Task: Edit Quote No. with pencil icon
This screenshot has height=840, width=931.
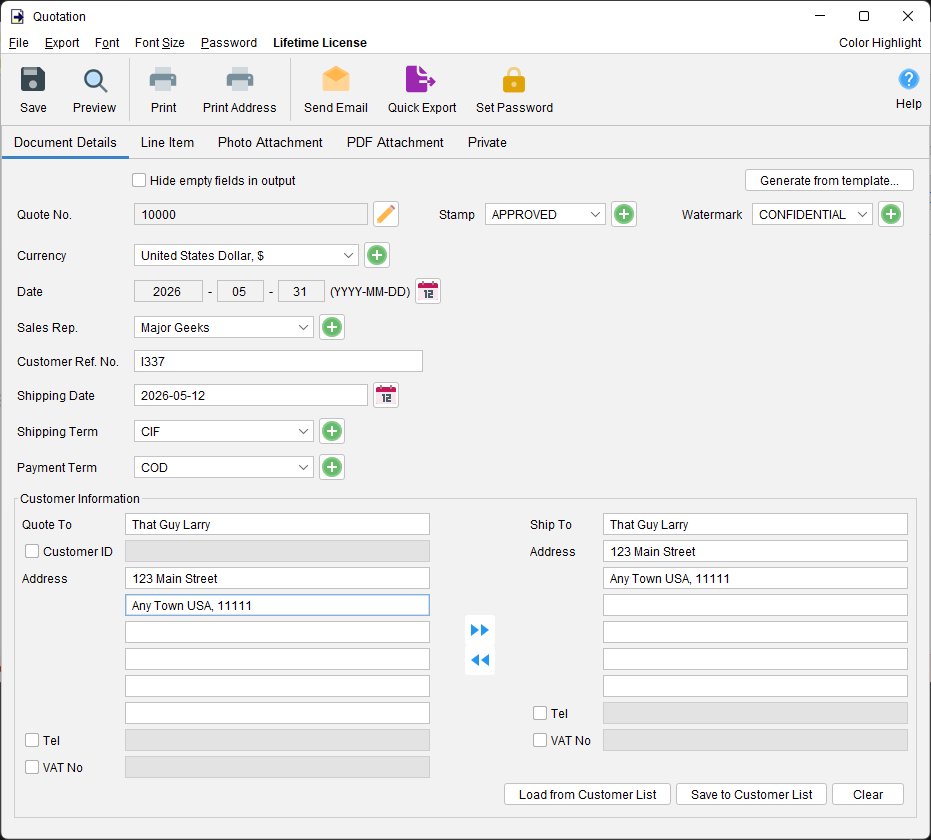Action: [x=386, y=214]
